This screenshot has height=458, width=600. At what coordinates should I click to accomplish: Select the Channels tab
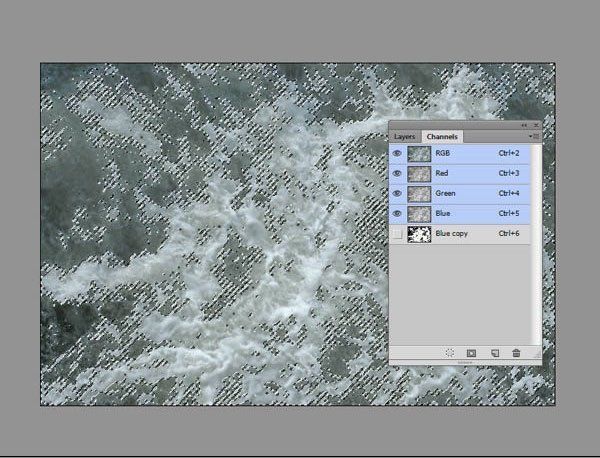pyautogui.click(x=442, y=137)
